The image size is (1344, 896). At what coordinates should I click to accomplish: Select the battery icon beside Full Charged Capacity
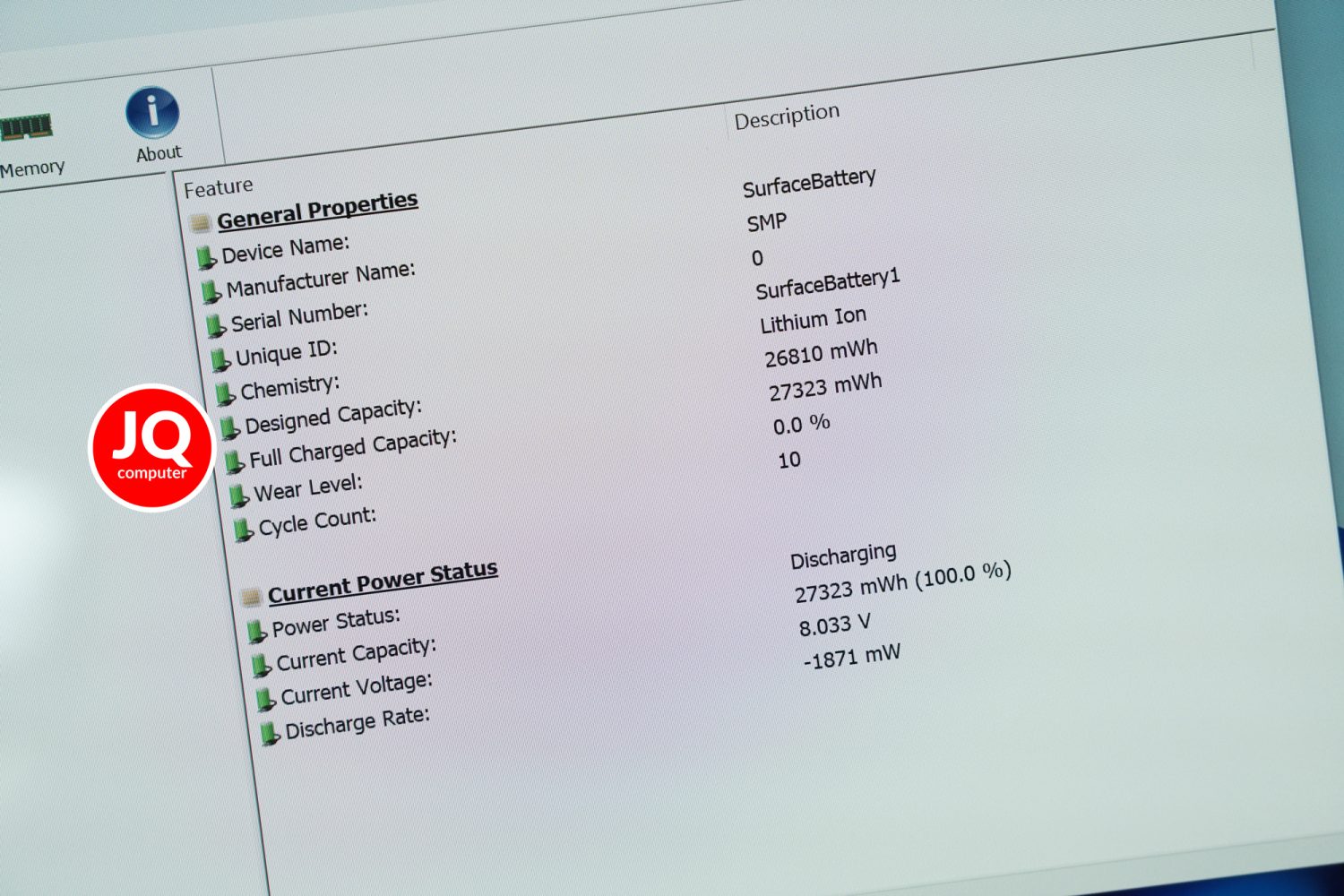click(x=234, y=462)
